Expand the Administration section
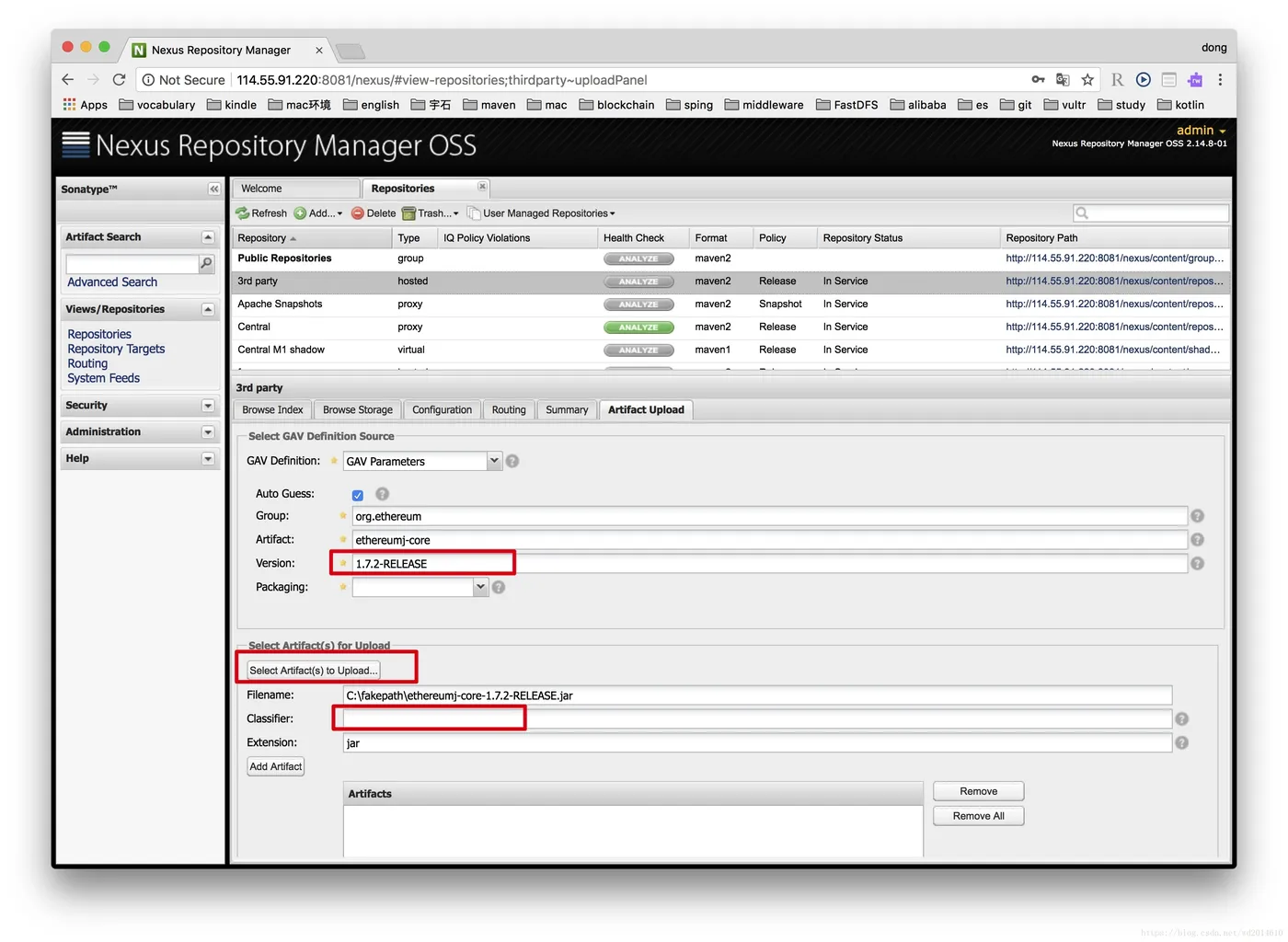The height and width of the screenshot is (942, 1288). point(208,432)
